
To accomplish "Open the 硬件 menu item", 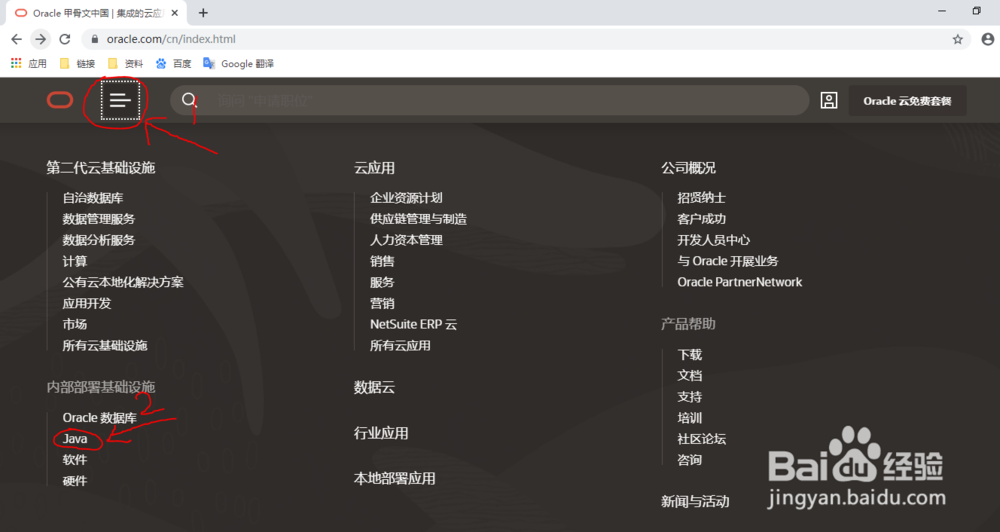I will coord(75,481).
